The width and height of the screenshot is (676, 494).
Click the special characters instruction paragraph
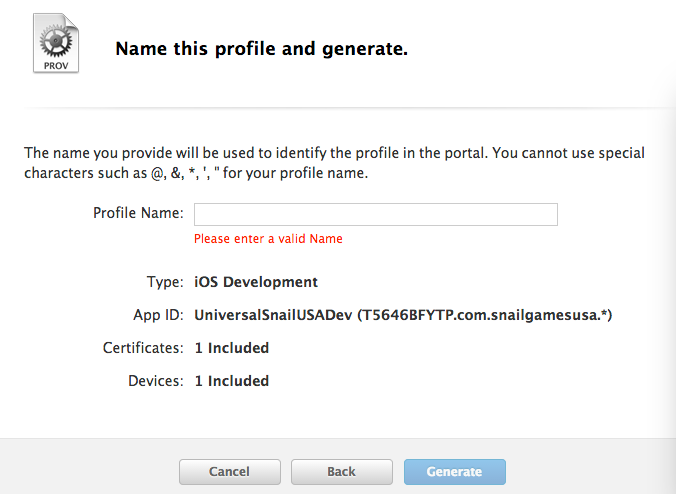click(334, 163)
